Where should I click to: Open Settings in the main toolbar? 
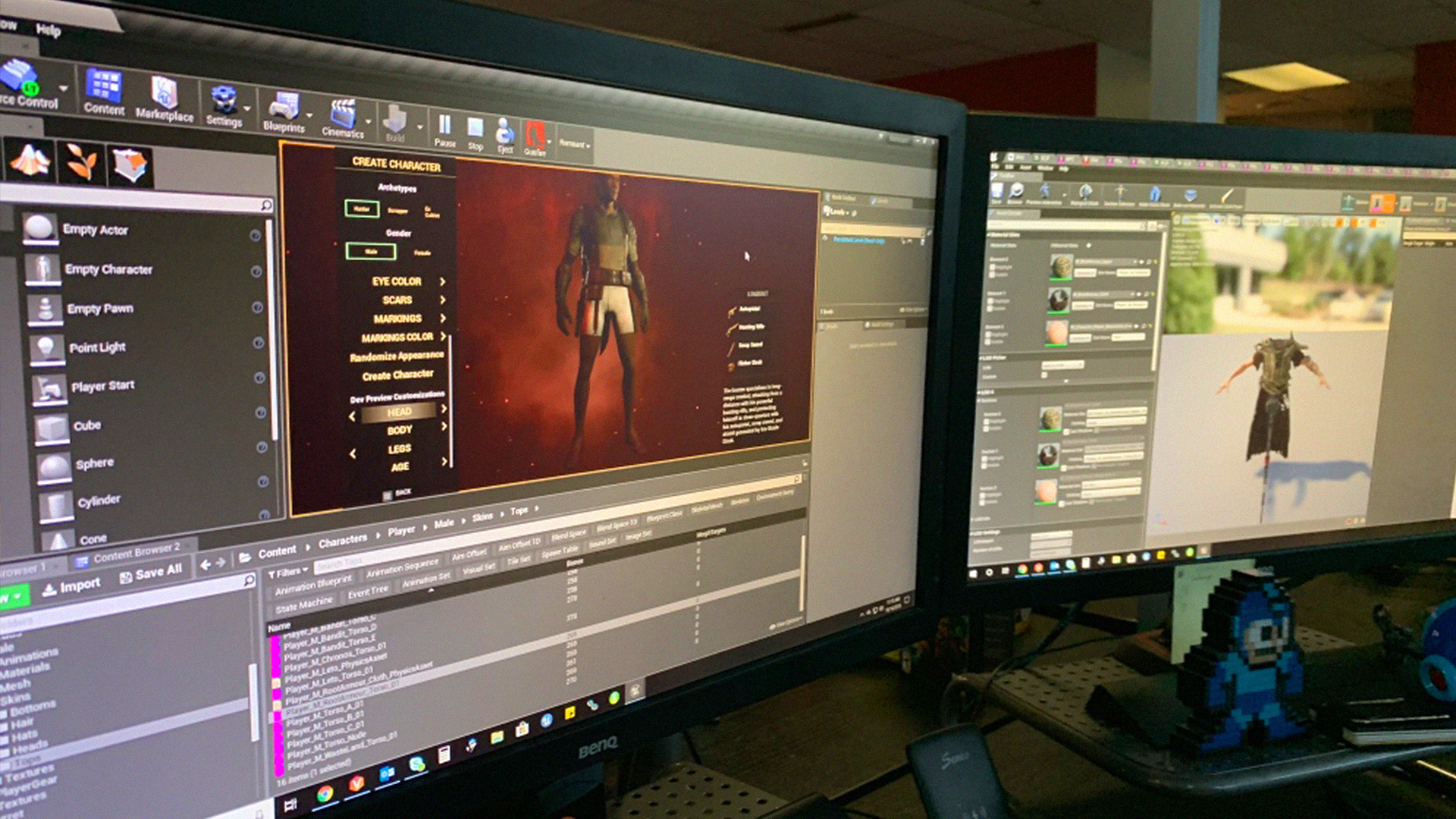[224, 106]
